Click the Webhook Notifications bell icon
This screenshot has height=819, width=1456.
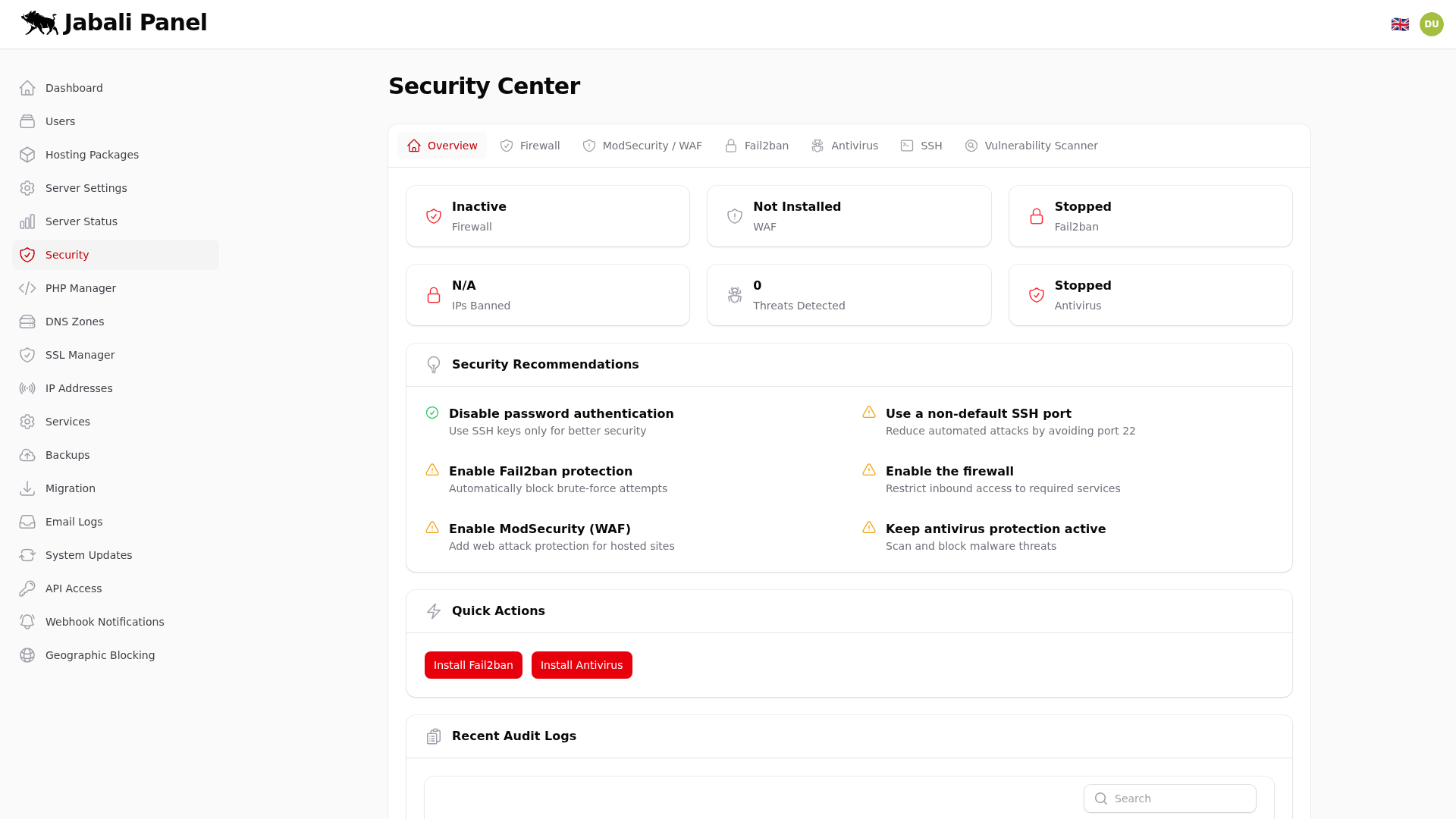tap(27, 621)
